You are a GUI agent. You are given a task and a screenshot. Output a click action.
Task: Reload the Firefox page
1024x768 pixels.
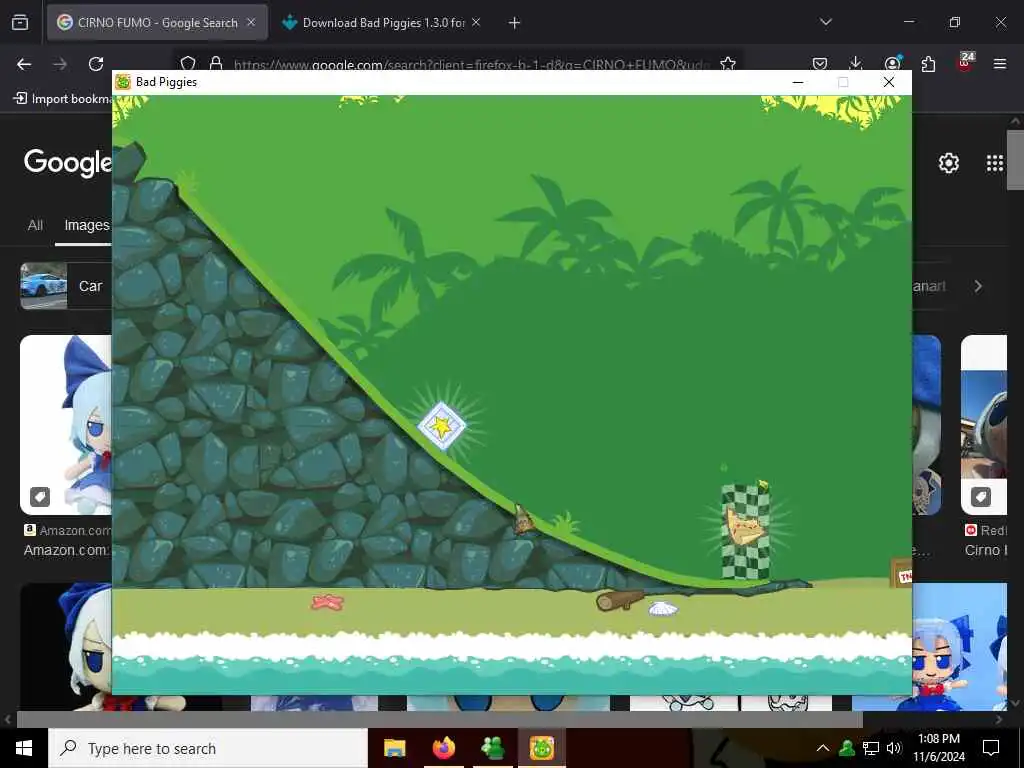click(x=96, y=64)
